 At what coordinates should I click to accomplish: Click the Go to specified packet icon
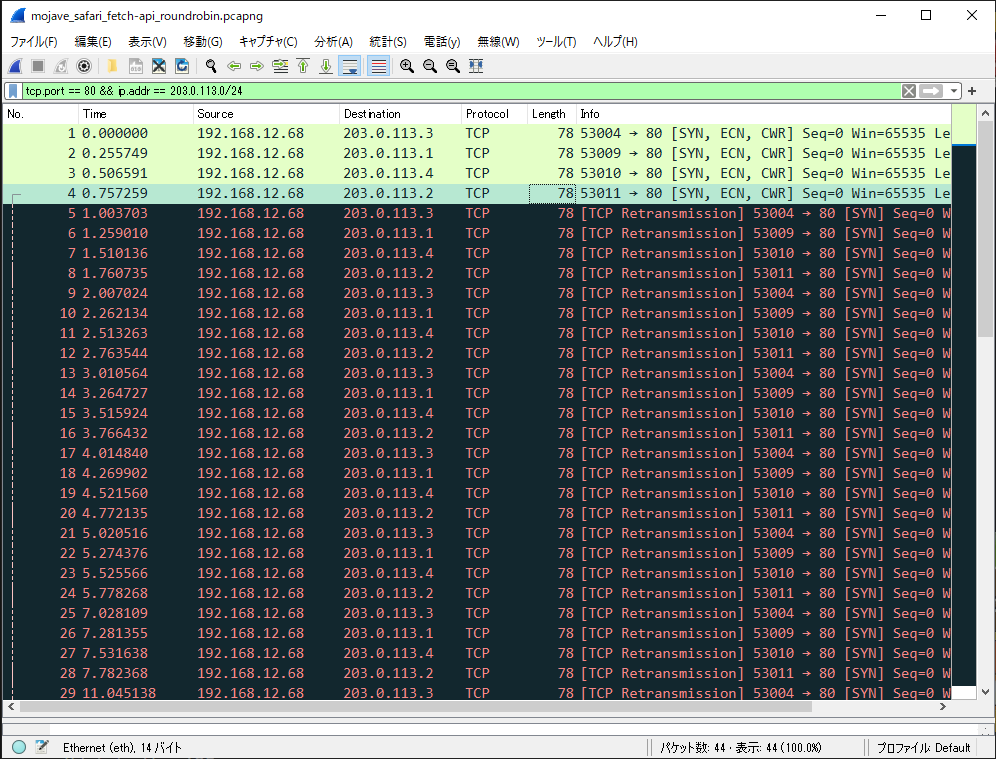click(280, 66)
